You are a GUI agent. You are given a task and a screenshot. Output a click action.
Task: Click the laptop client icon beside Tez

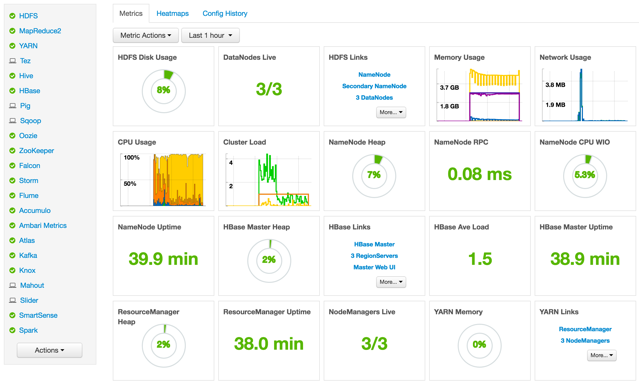(x=13, y=61)
